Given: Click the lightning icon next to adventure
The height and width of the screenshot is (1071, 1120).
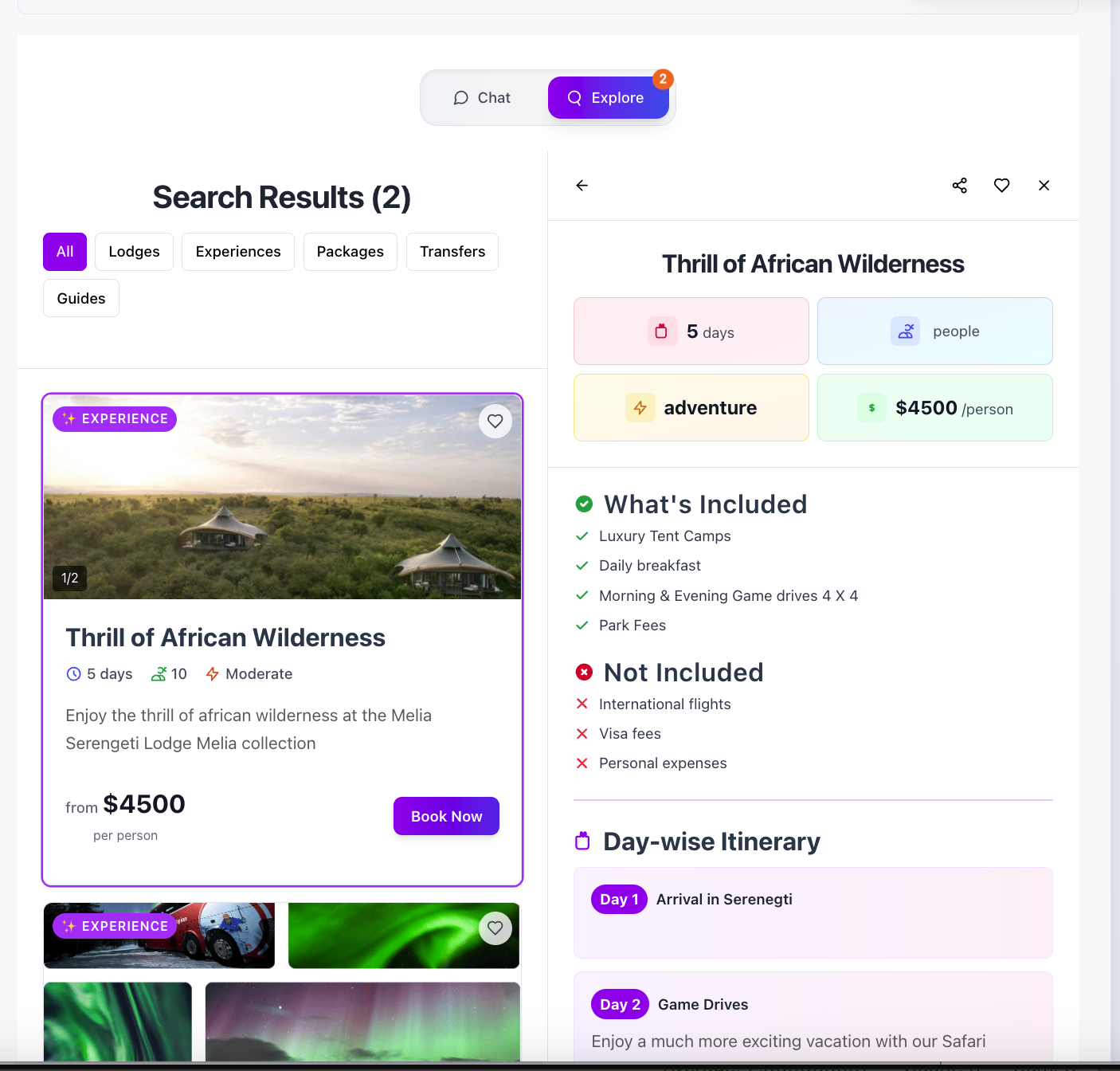Looking at the screenshot, I should click(640, 407).
